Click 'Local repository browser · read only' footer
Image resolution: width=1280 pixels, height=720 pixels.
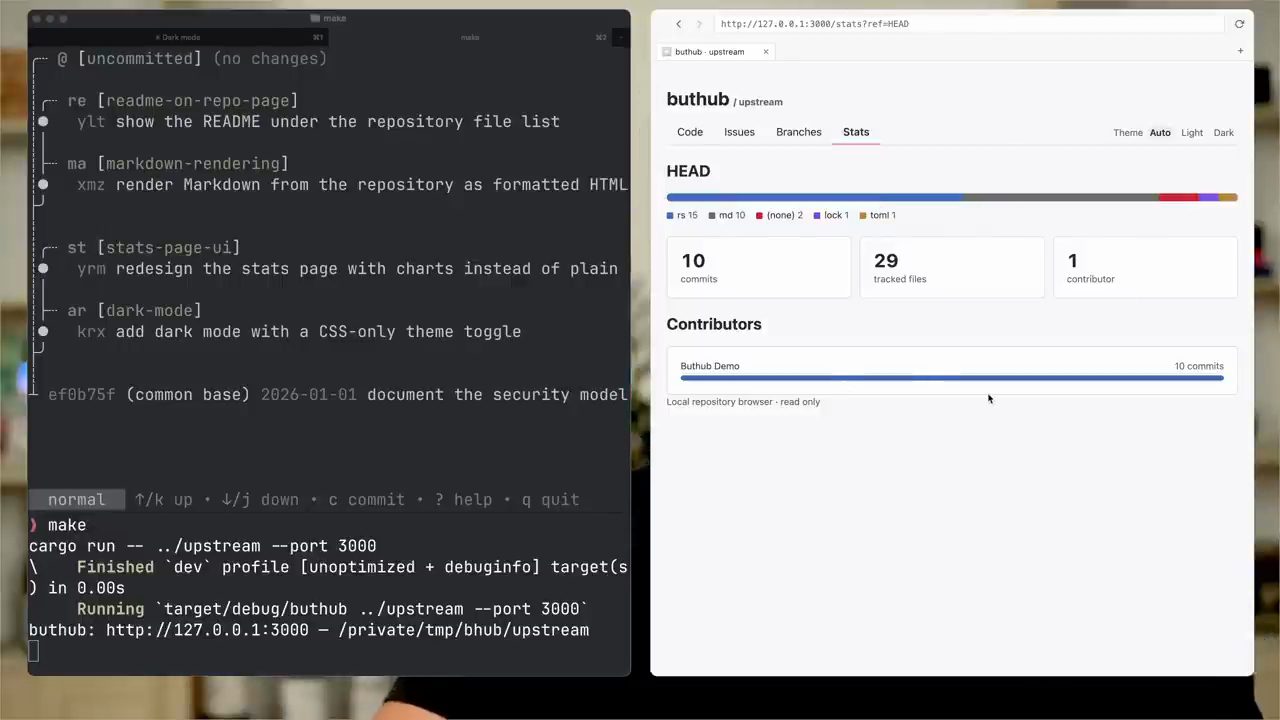pyautogui.click(x=743, y=402)
